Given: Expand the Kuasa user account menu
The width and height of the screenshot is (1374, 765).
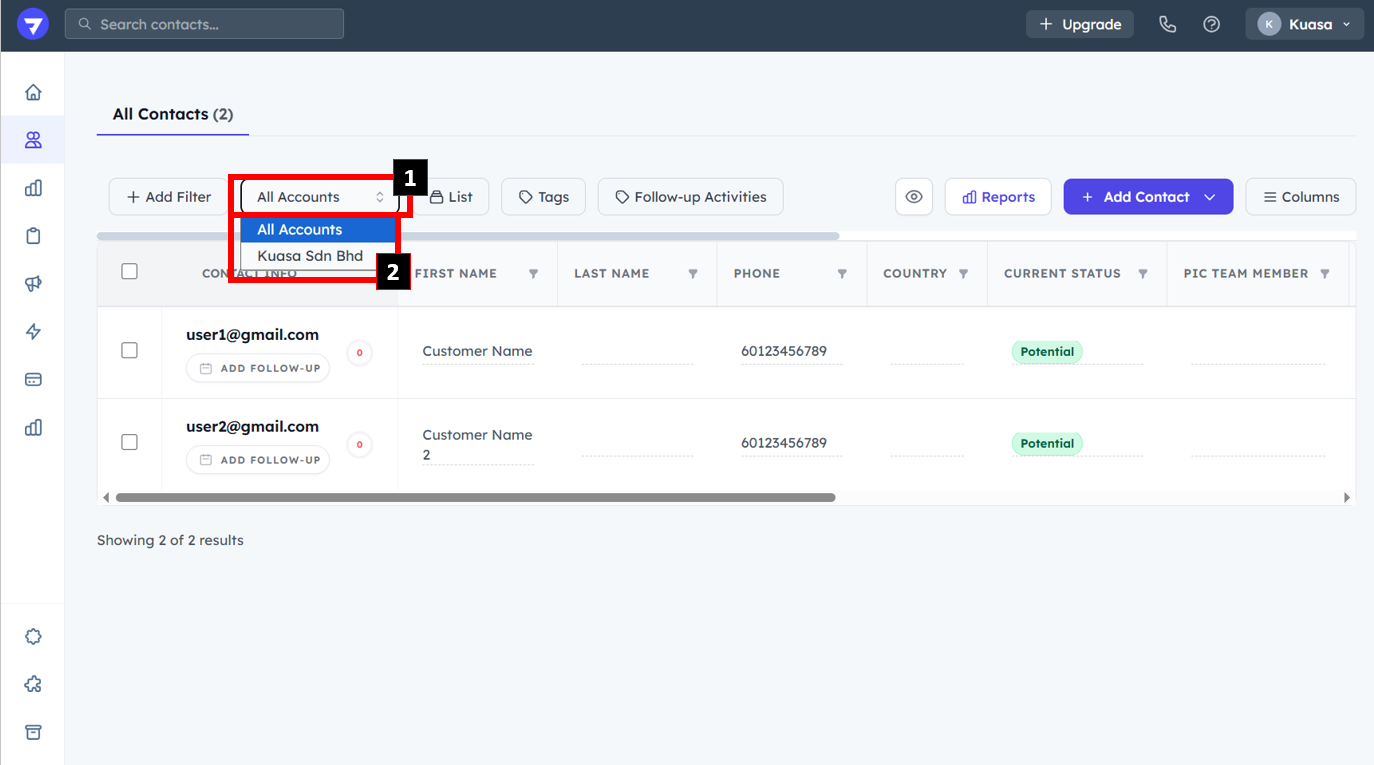Looking at the screenshot, I should coord(1304,24).
